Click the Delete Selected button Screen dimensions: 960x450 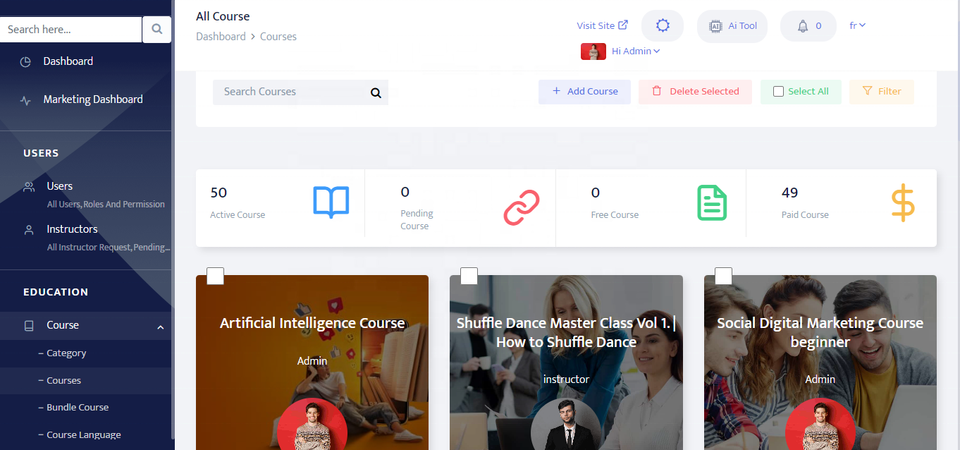pos(695,92)
